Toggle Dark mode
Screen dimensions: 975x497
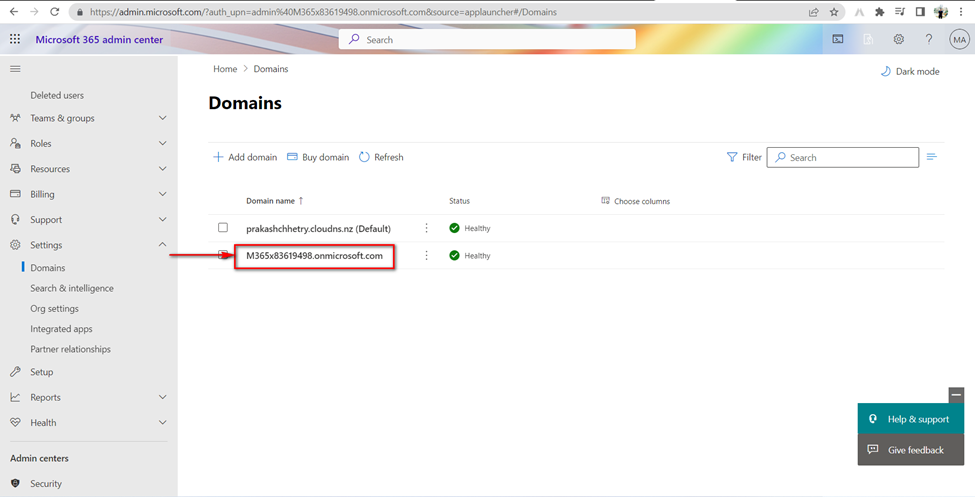(910, 72)
